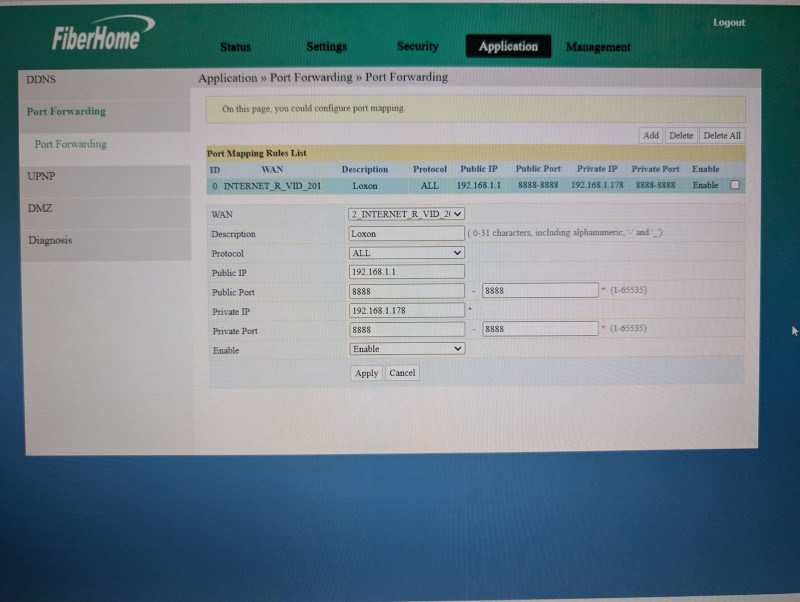
Task: Click the Private Port end field
Action: coord(540,329)
